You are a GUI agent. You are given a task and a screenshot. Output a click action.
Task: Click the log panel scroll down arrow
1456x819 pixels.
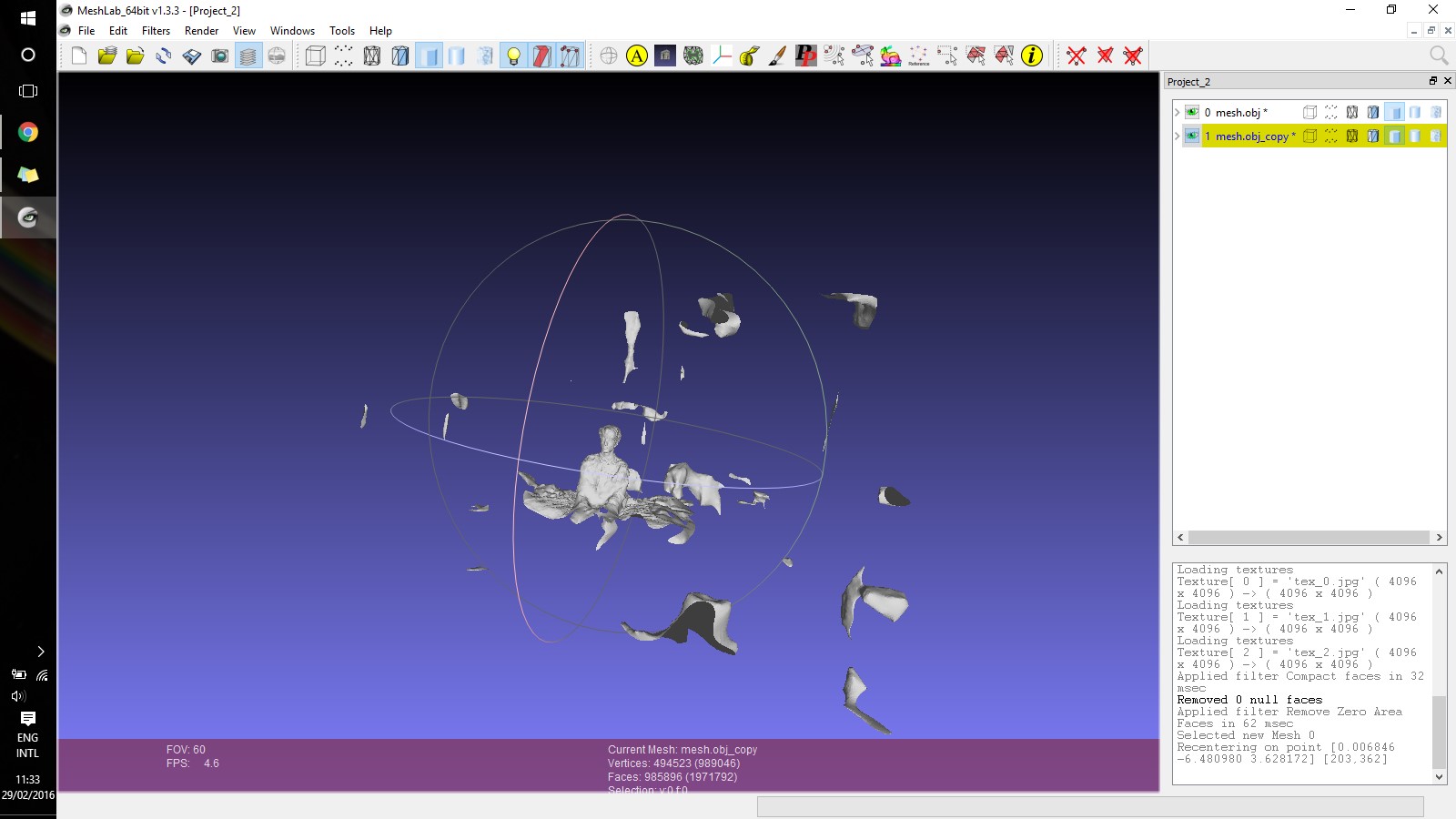[x=1439, y=776]
